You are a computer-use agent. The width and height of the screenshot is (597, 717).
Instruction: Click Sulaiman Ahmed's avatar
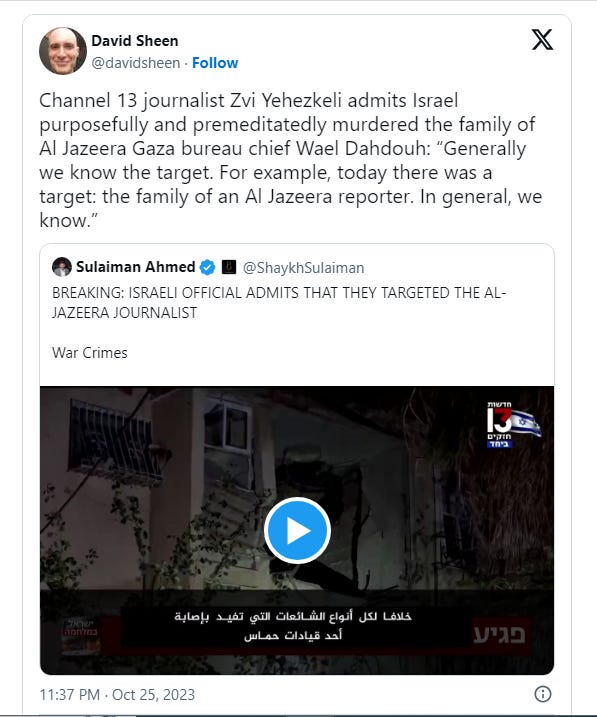[x=62, y=267]
